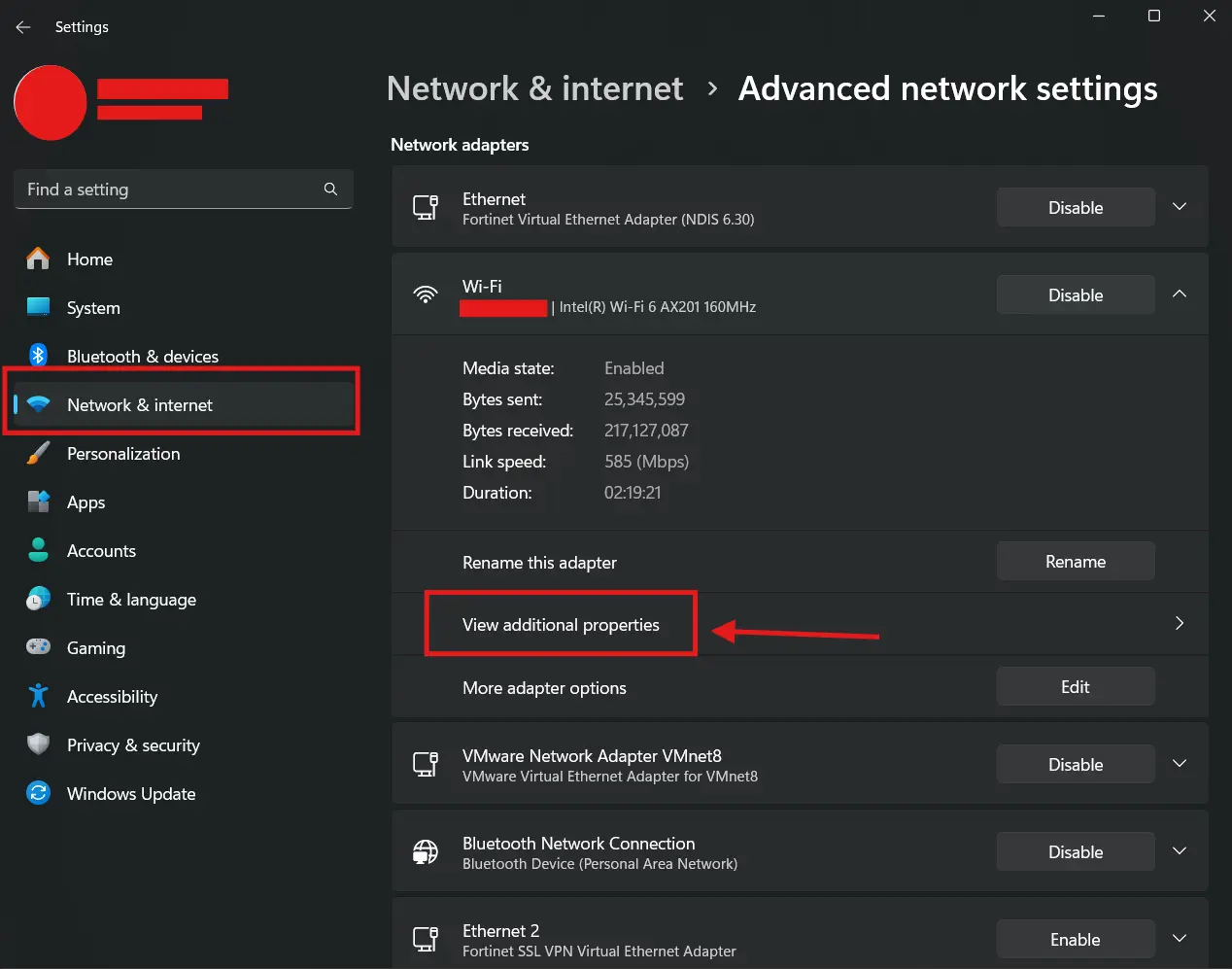The image size is (1232, 969).
Task: Click the Gaming controller icon
Action: pyautogui.click(x=38, y=646)
